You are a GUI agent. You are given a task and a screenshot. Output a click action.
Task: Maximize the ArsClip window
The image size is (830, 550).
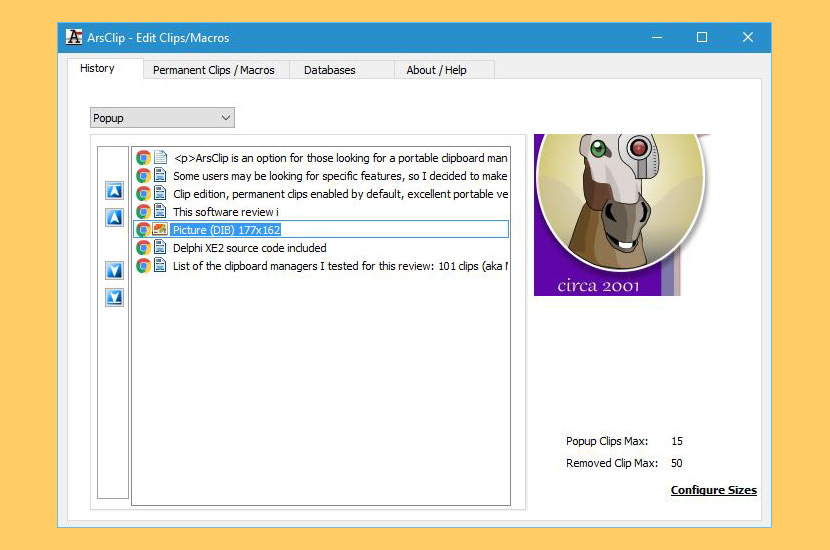(x=702, y=38)
